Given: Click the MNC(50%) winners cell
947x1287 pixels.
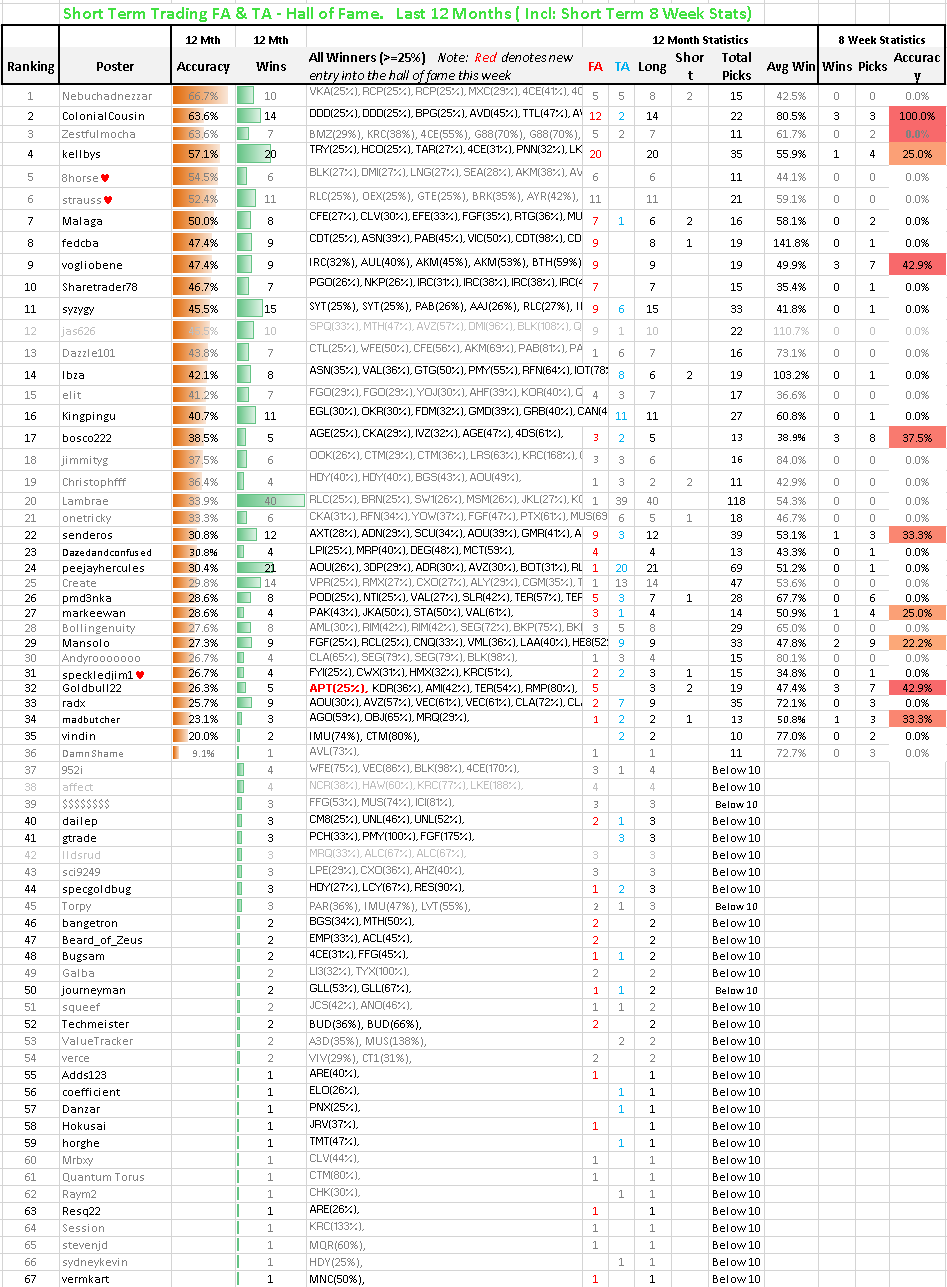Looking at the screenshot, I should (446, 1279).
